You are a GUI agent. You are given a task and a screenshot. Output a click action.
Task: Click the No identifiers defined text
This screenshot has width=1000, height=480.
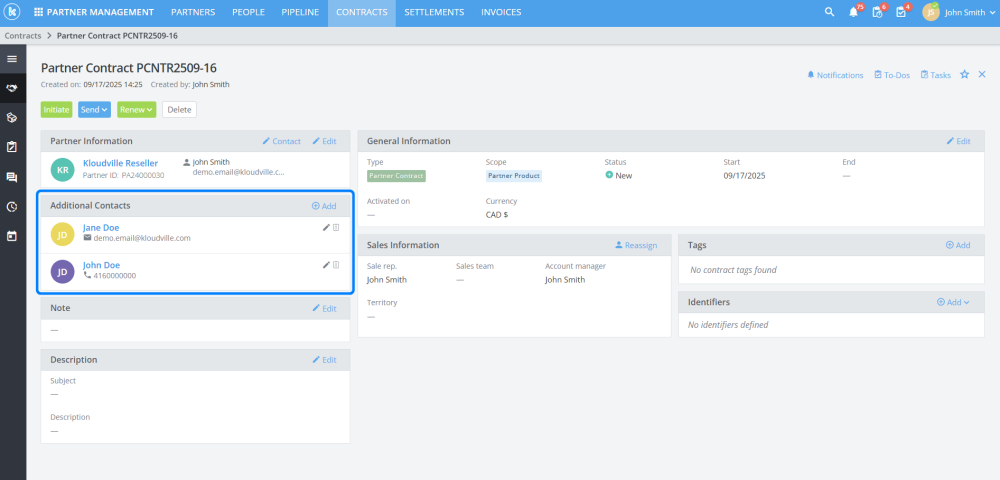[x=728, y=324]
